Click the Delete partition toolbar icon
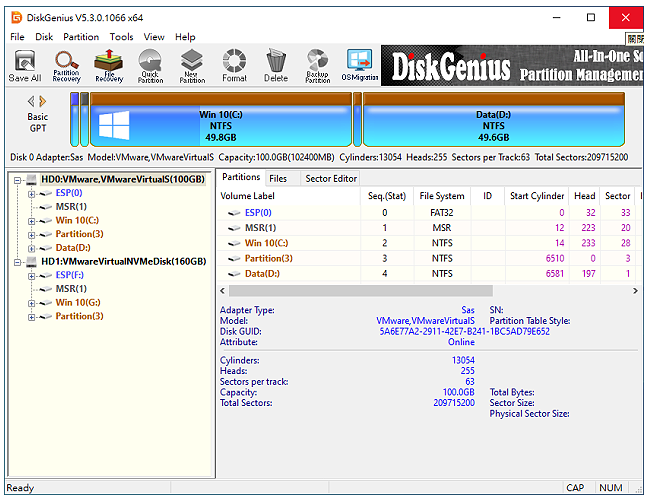 [x=276, y=66]
